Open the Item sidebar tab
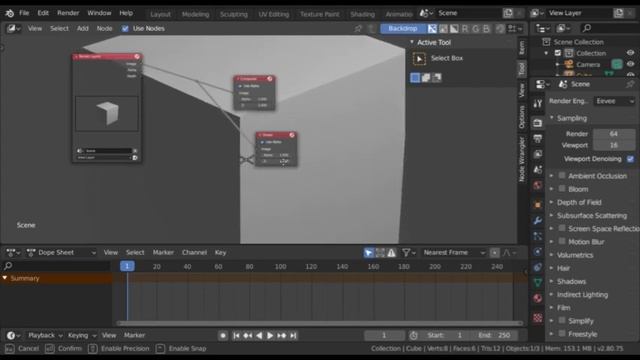640x360 pixels. 522,48
